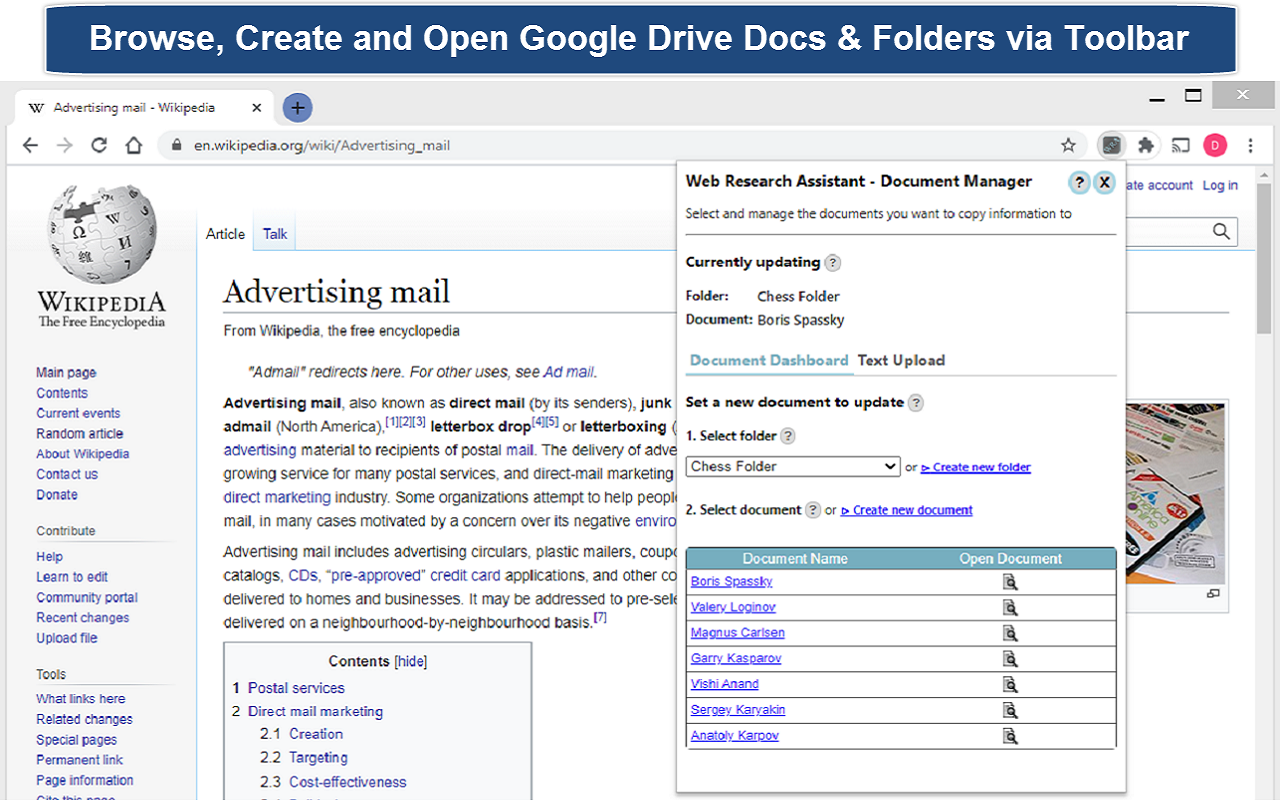Switch to the Text Upload tab

[x=901, y=360]
